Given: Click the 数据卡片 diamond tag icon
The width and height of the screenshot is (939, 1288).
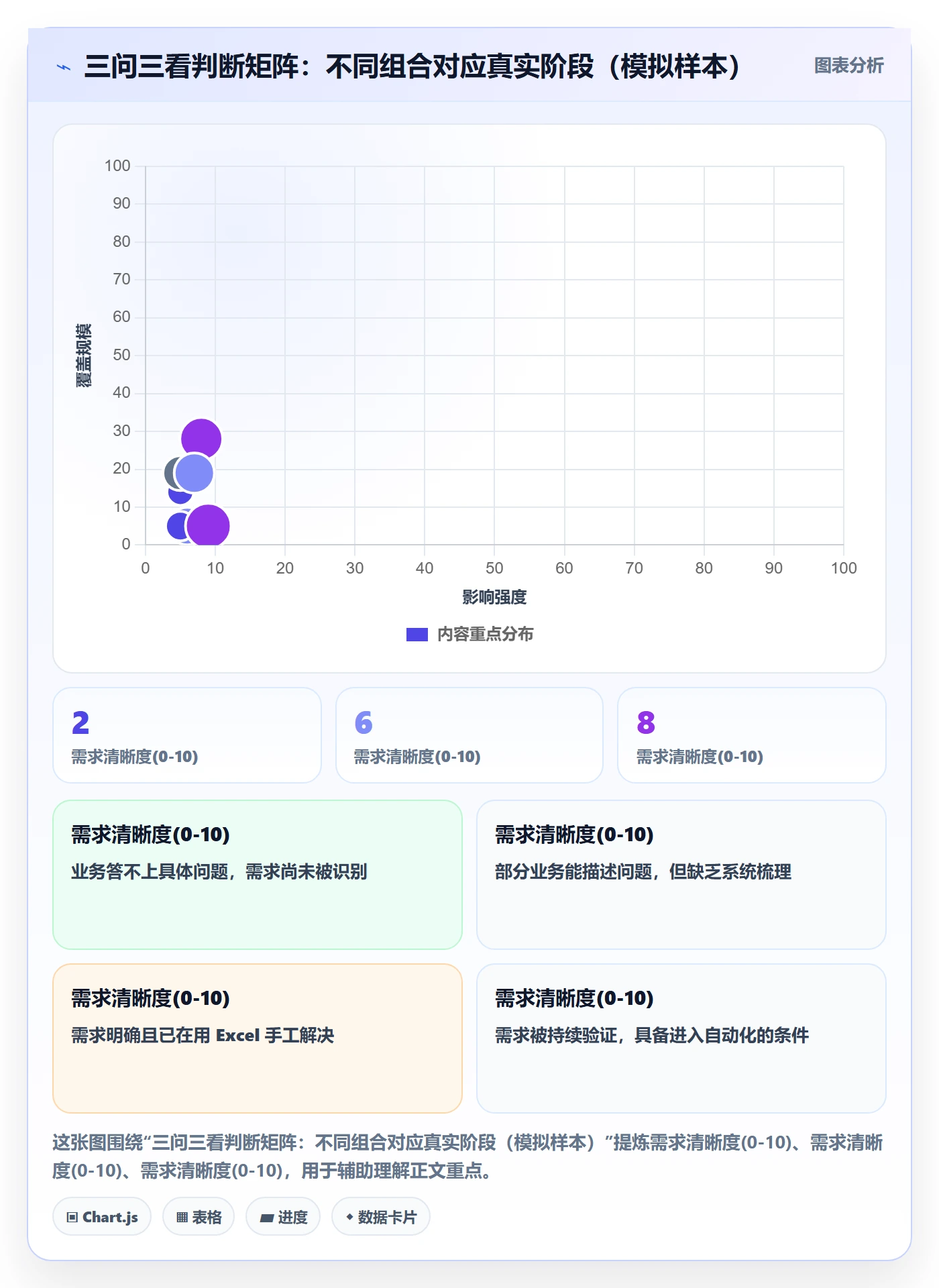Looking at the screenshot, I should pyautogui.click(x=349, y=1216).
